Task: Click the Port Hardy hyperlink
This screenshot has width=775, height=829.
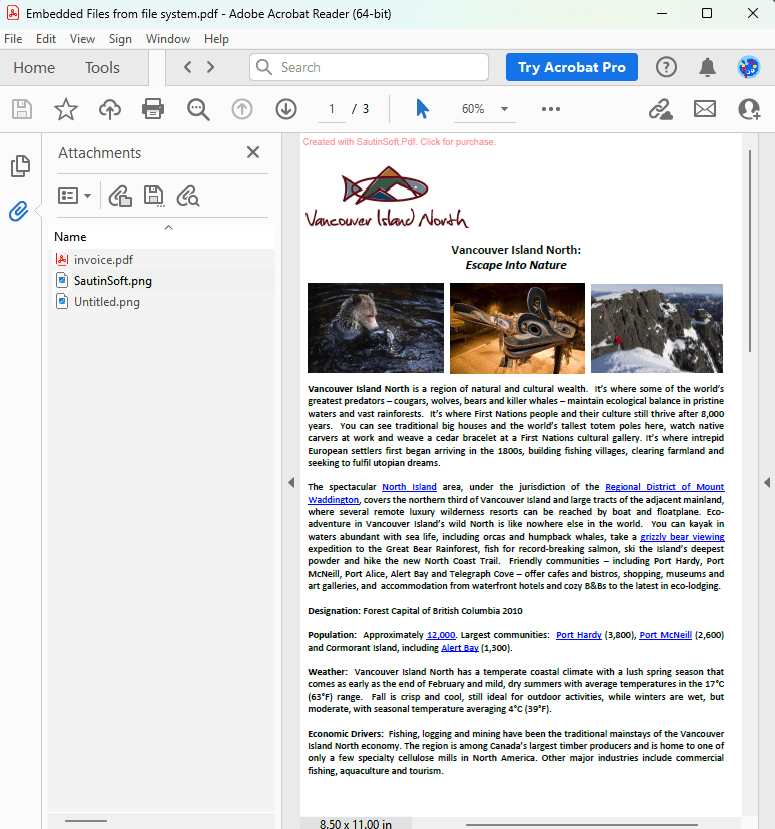Action: tap(578, 635)
